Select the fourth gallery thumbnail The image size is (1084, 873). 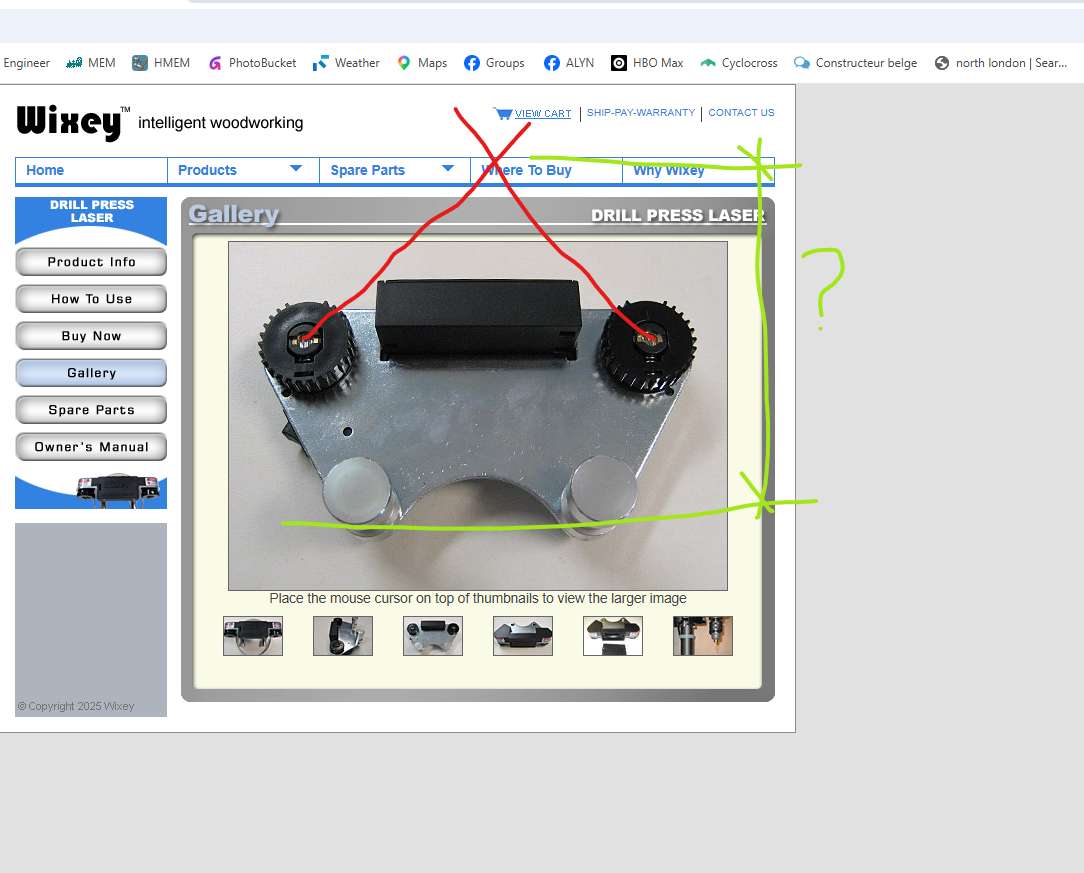[523, 636]
